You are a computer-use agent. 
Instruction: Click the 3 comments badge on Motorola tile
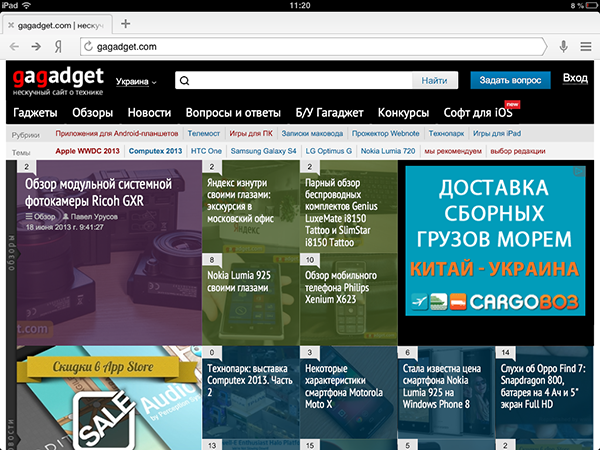click(310, 352)
